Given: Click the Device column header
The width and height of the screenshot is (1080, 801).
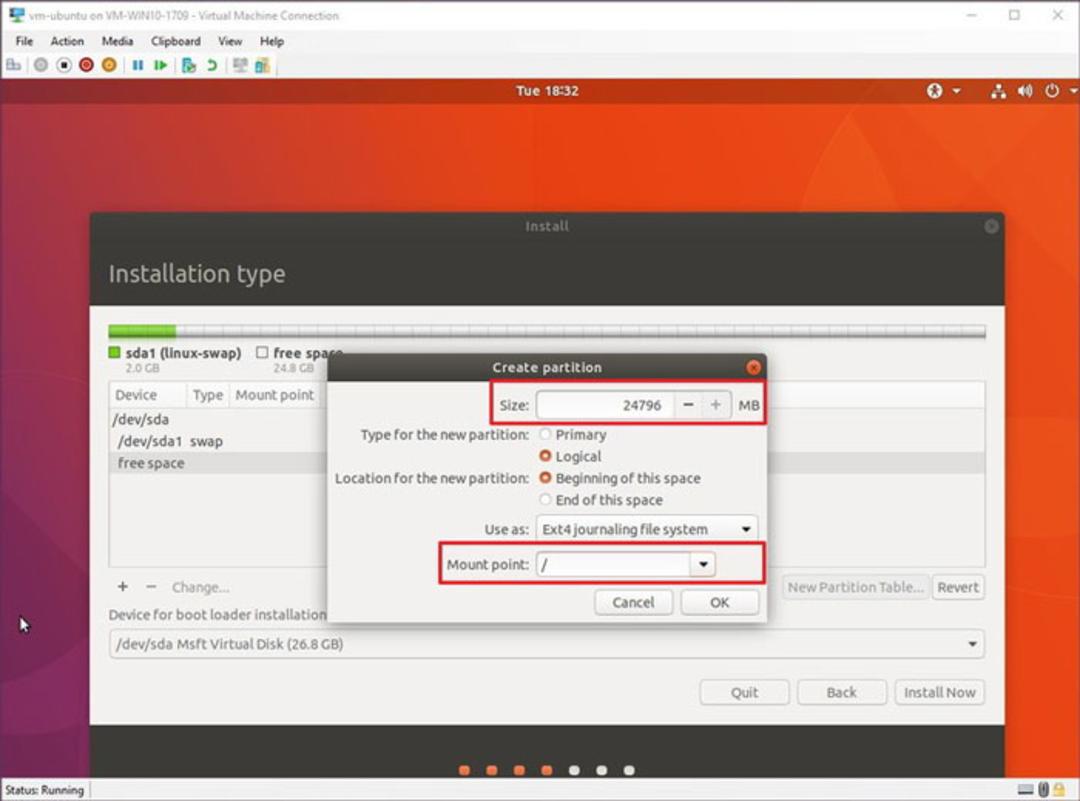Looking at the screenshot, I should (147, 395).
